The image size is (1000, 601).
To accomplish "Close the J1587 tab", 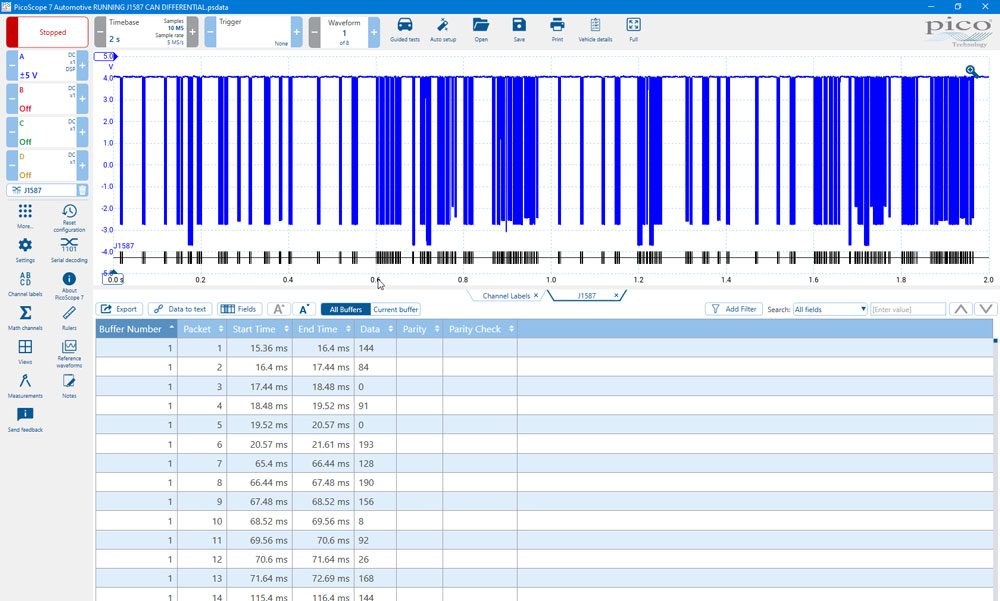I will tap(616, 295).
